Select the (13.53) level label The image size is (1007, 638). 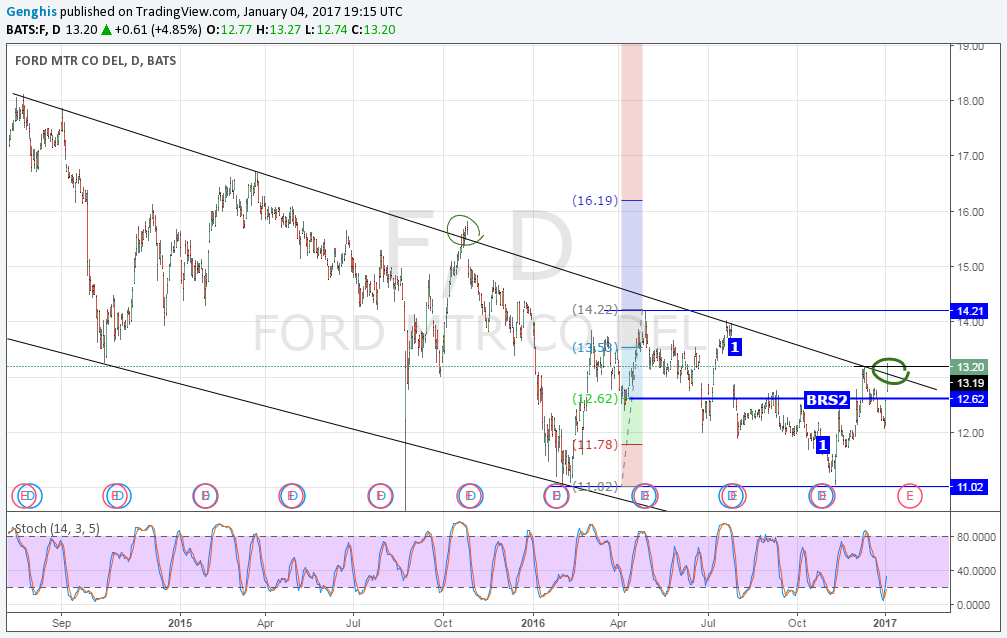tap(595, 348)
